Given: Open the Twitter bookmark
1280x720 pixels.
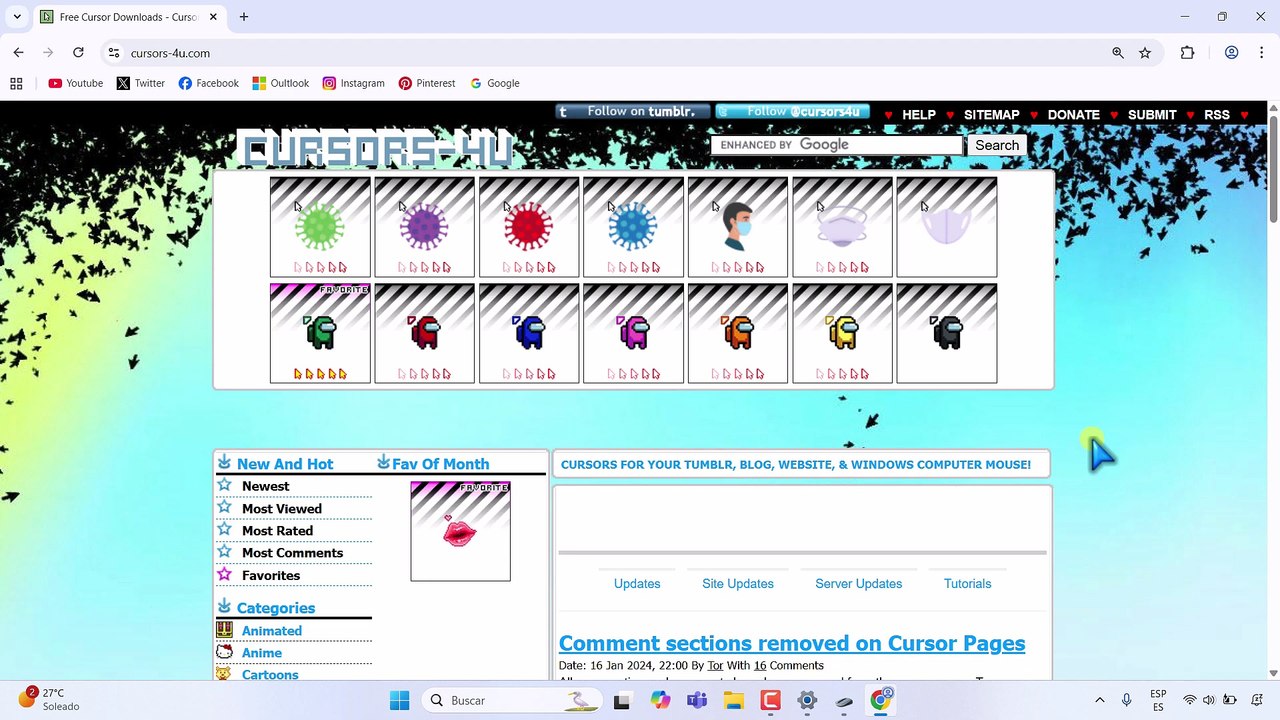Looking at the screenshot, I should click(x=141, y=83).
